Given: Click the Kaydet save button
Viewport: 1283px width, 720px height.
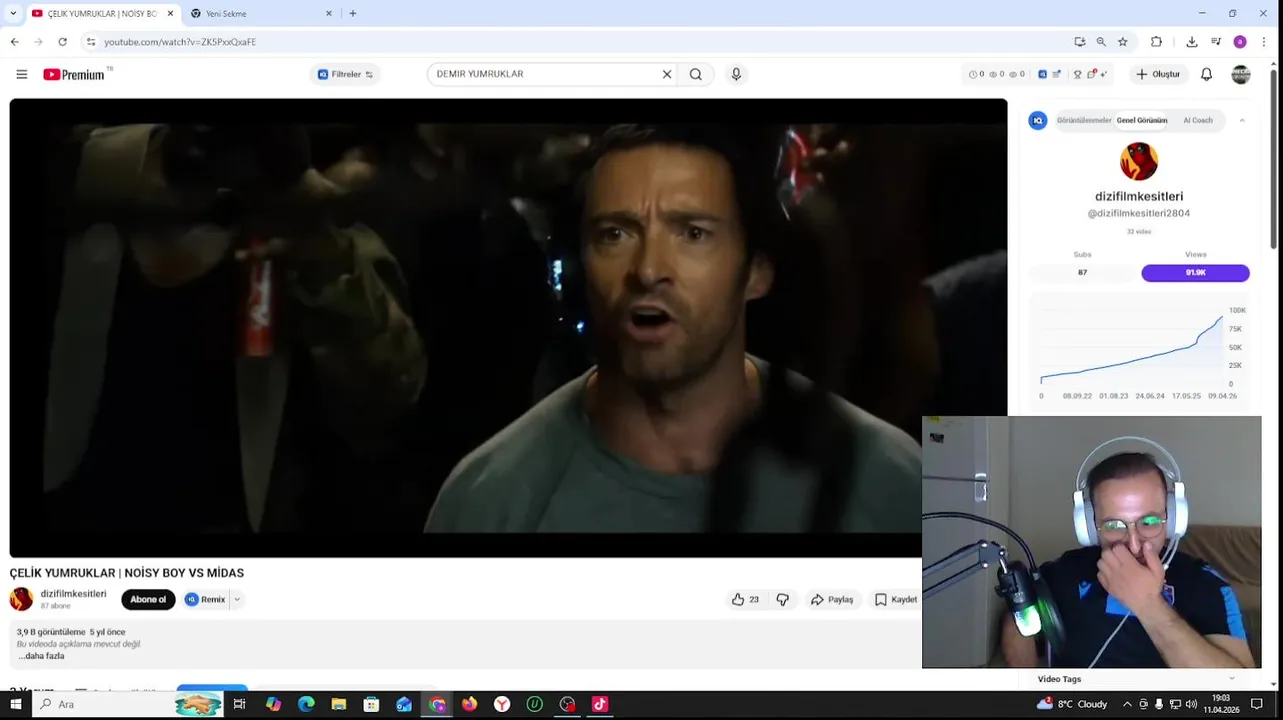Looking at the screenshot, I should click(896, 599).
